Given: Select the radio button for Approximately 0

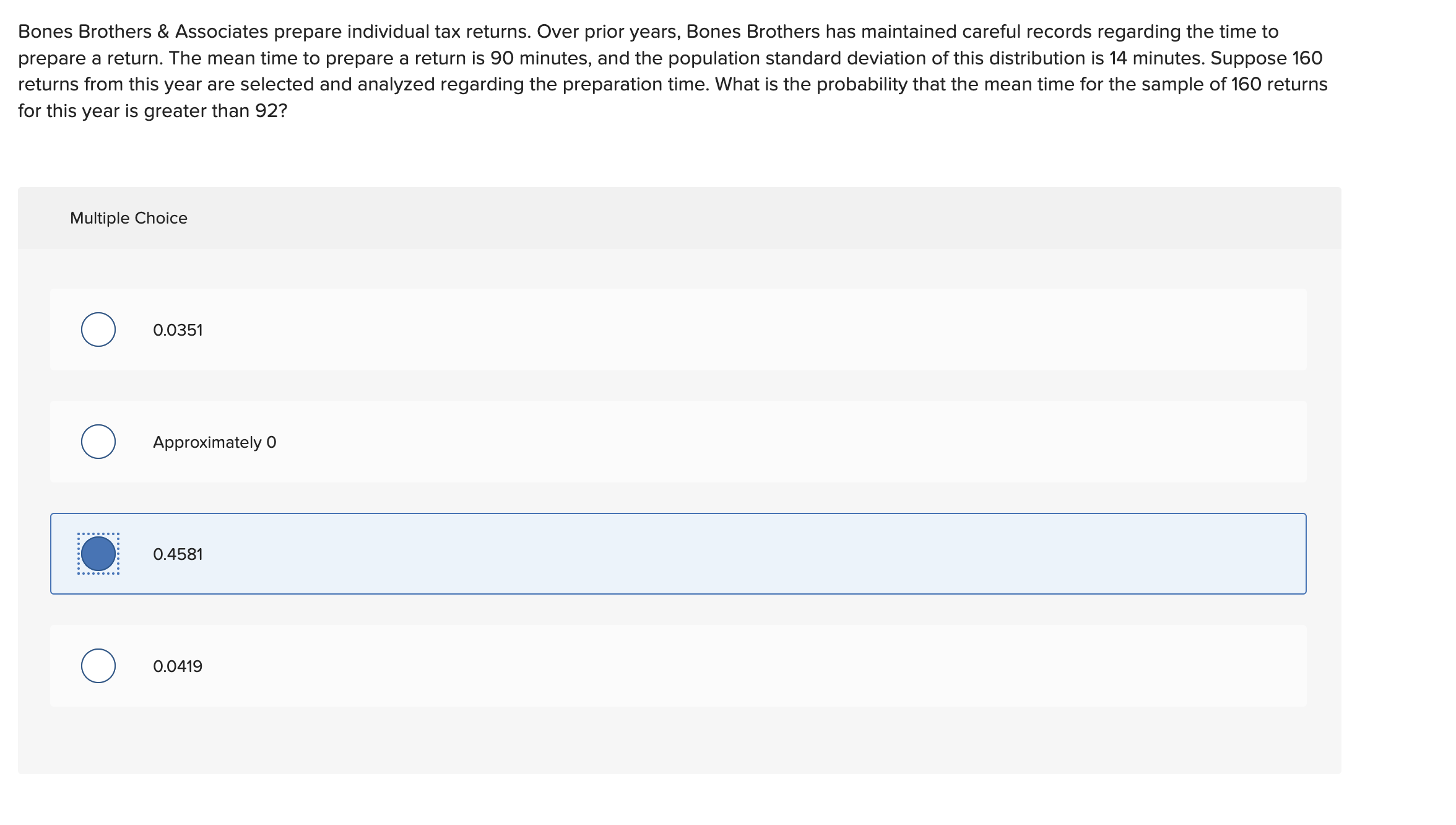Looking at the screenshot, I should (x=98, y=442).
